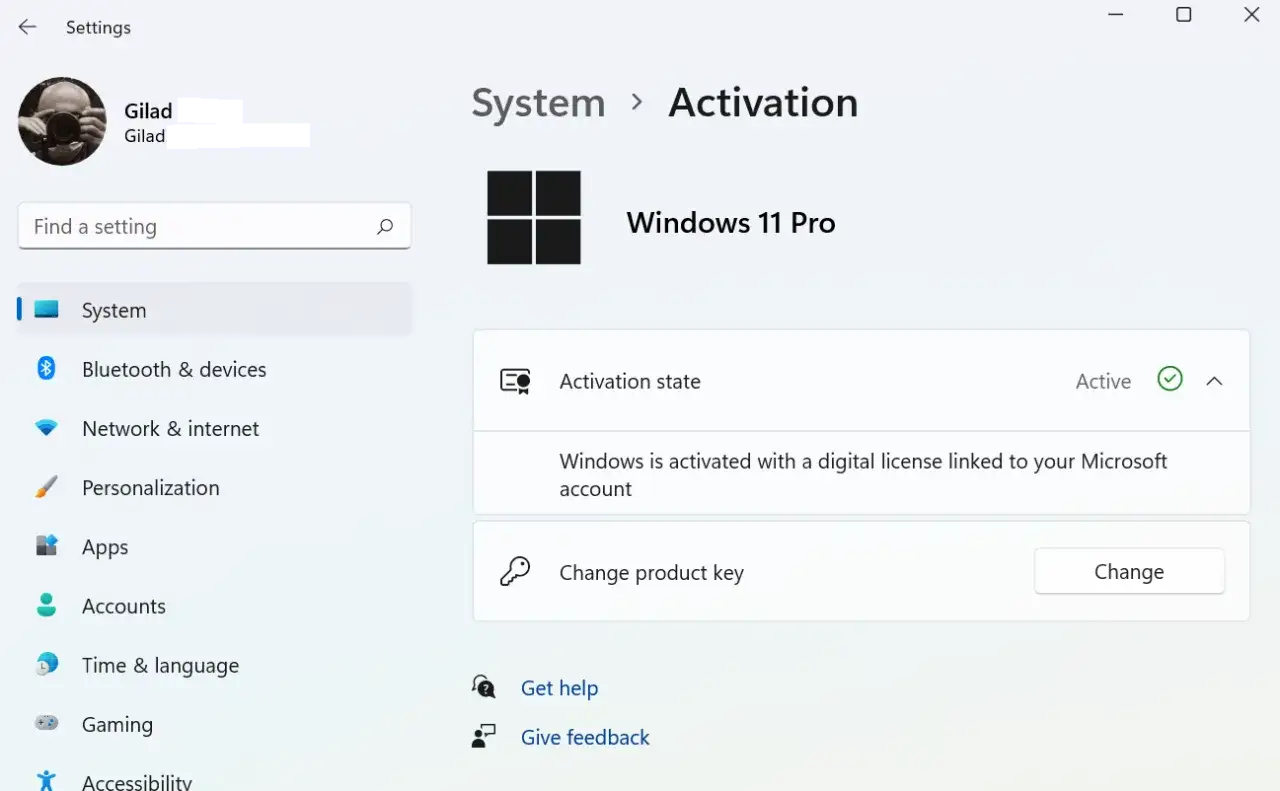The height and width of the screenshot is (791, 1280).
Task: Open Accessibility label in sidebar
Action: pos(137,782)
